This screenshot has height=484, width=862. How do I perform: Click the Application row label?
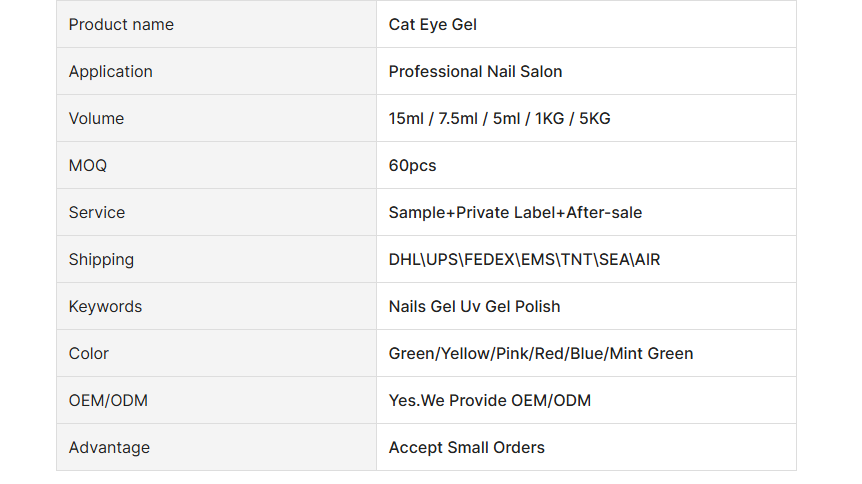(x=110, y=72)
